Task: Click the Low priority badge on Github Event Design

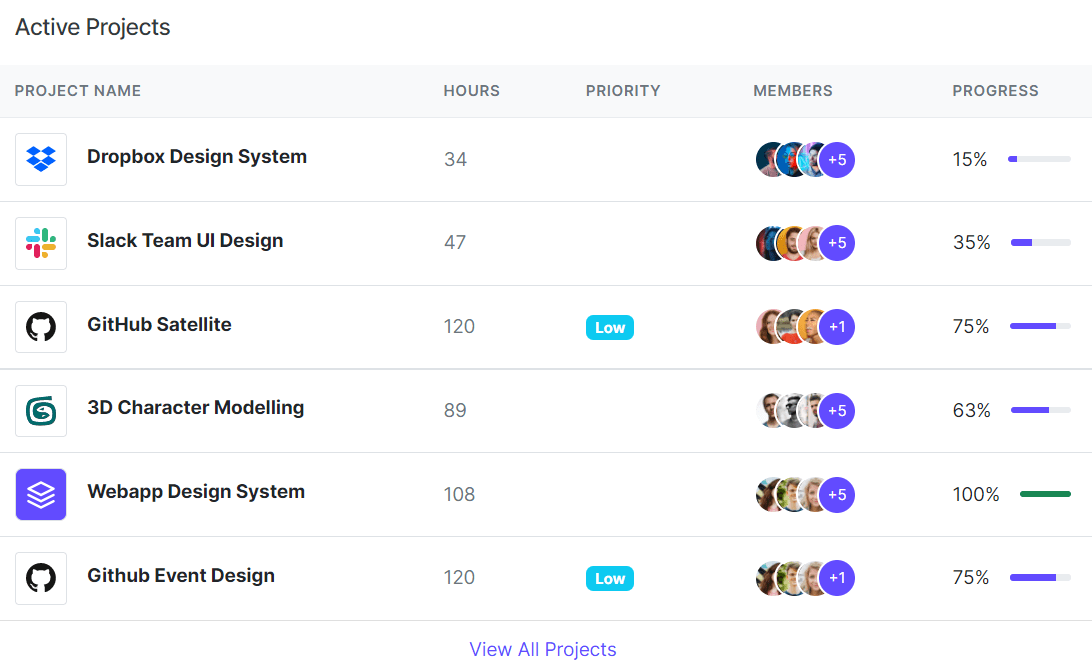Action: (609, 578)
